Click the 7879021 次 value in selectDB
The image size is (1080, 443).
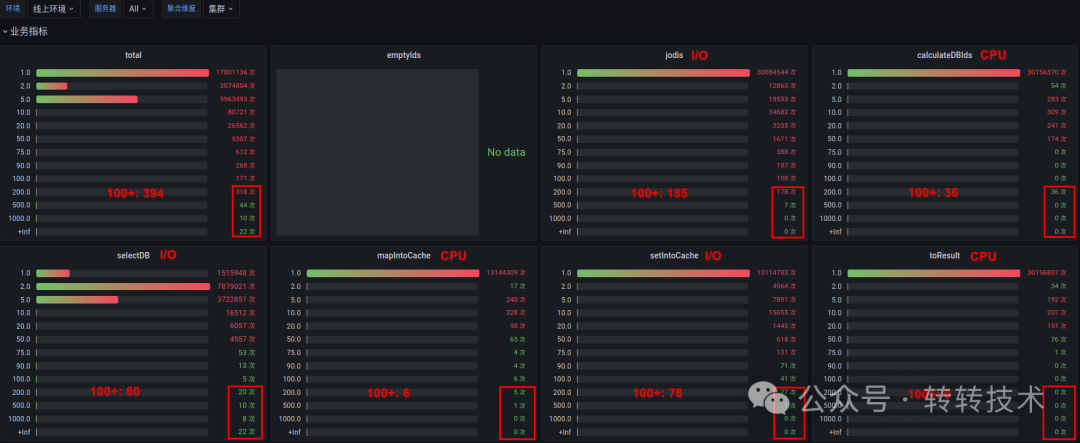[236, 287]
